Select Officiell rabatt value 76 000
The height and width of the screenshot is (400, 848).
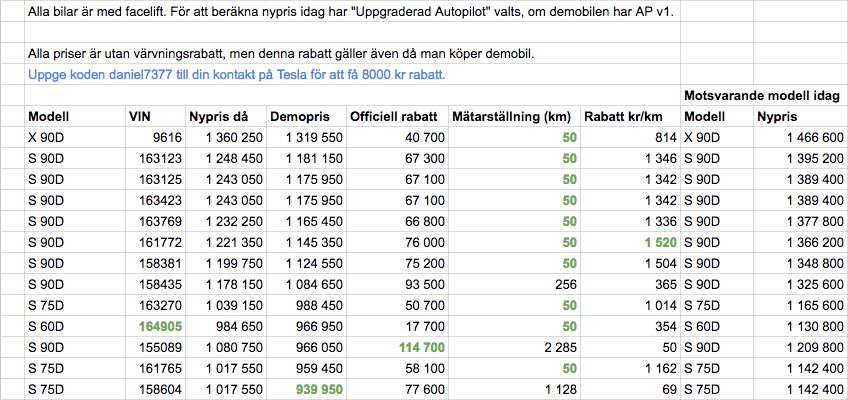(398, 243)
